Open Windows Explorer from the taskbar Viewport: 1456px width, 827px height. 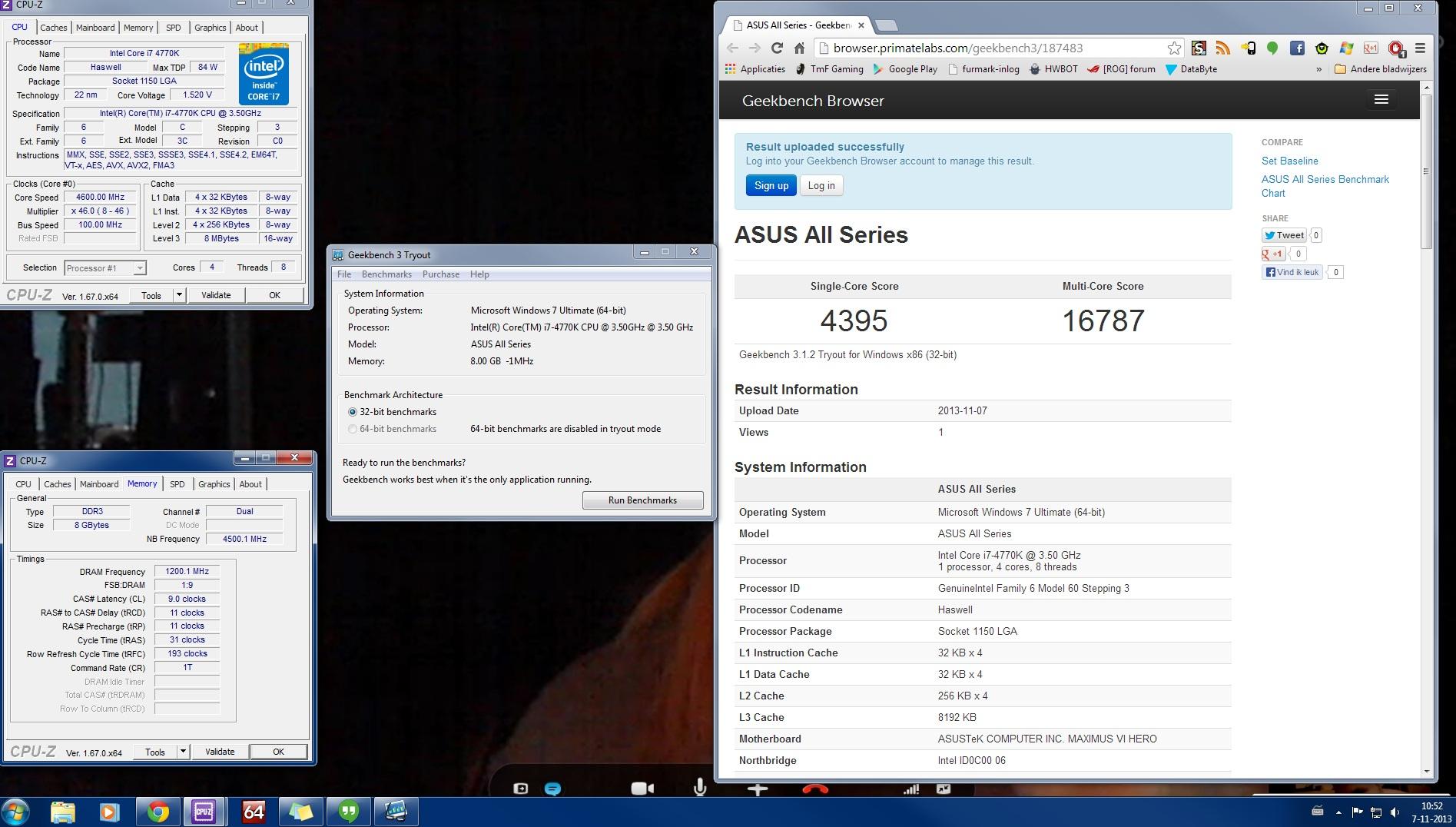pos(63,812)
